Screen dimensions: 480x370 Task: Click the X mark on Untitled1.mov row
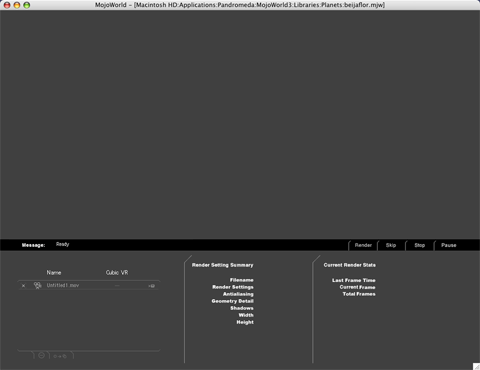(x=23, y=286)
